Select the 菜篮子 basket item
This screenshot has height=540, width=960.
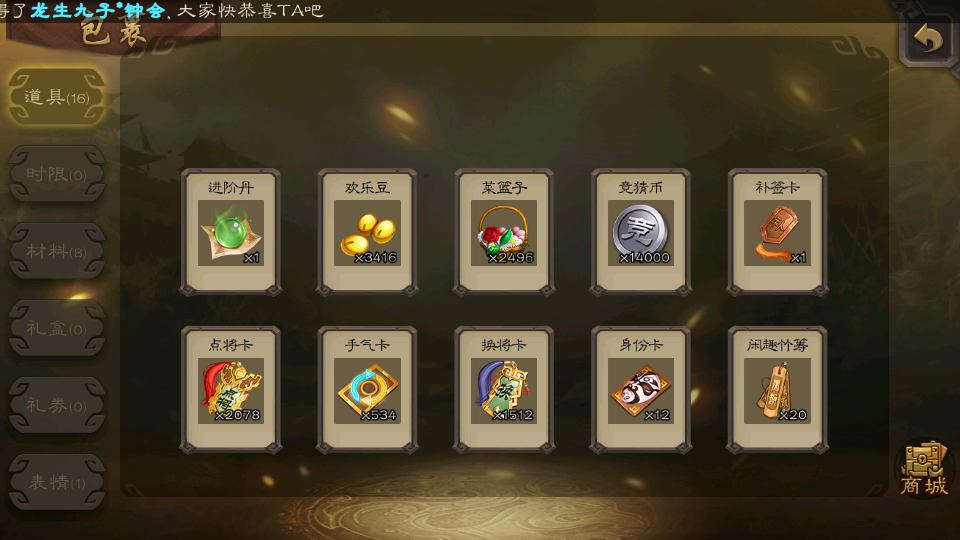tap(504, 232)
